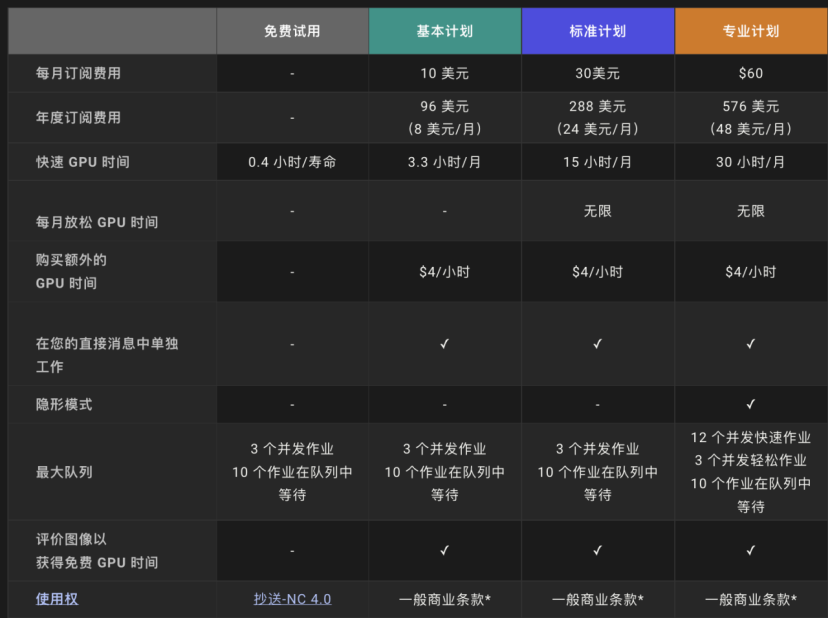Click 一般商业条款* under 标准计划
Image resolution: width=828 pixels, height=618 pixels.
pyautogui.click(x=598, y=599)
